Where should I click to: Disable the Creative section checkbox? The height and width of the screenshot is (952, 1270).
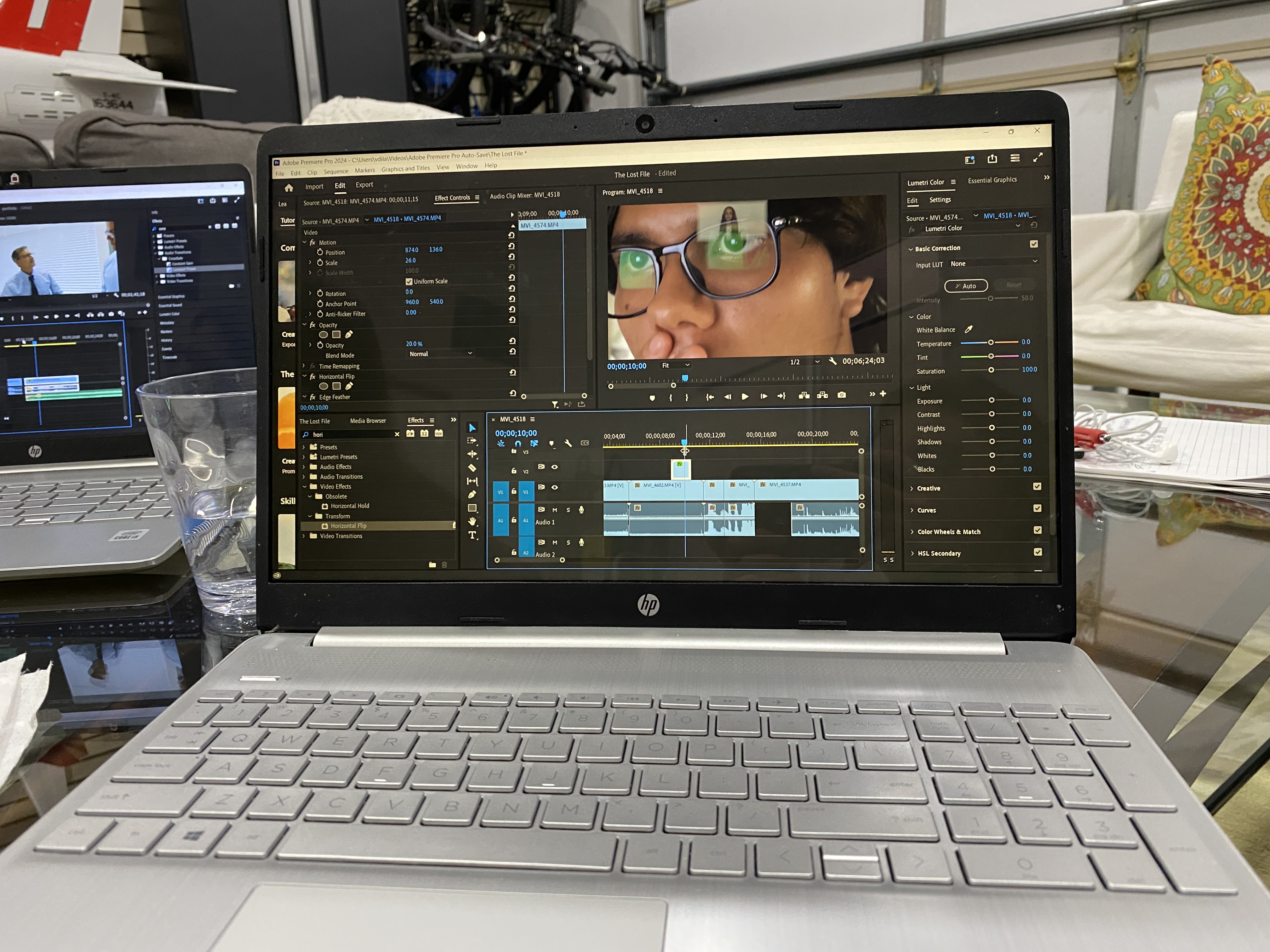point(1038,487)
